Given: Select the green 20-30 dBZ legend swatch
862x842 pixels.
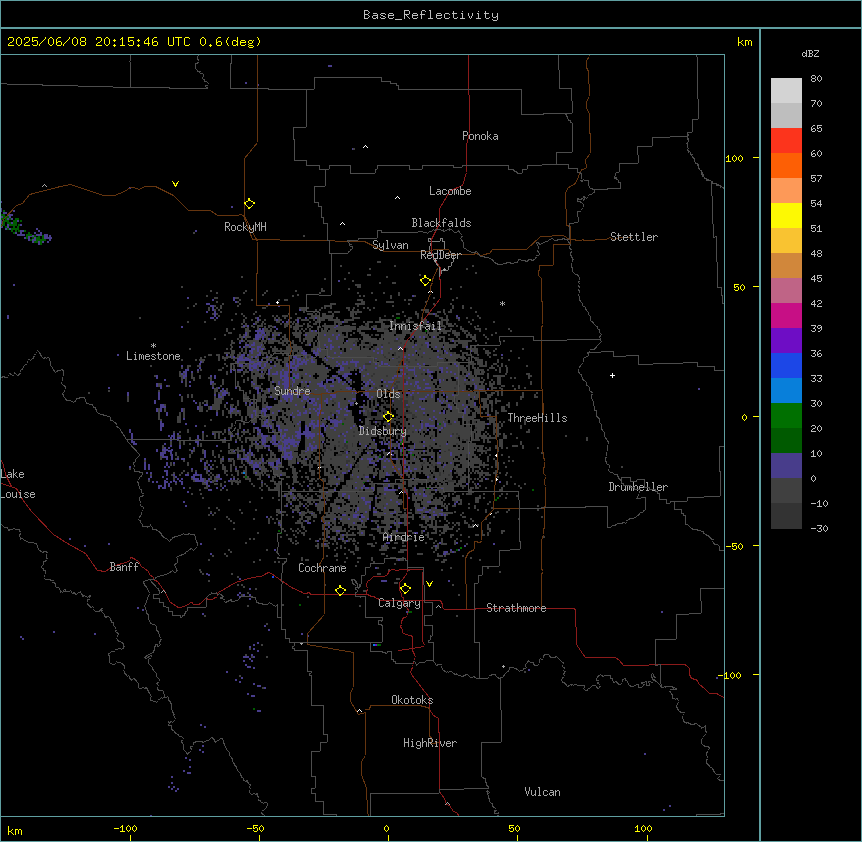Looking at the screenshot, I should tap(786, 416).
